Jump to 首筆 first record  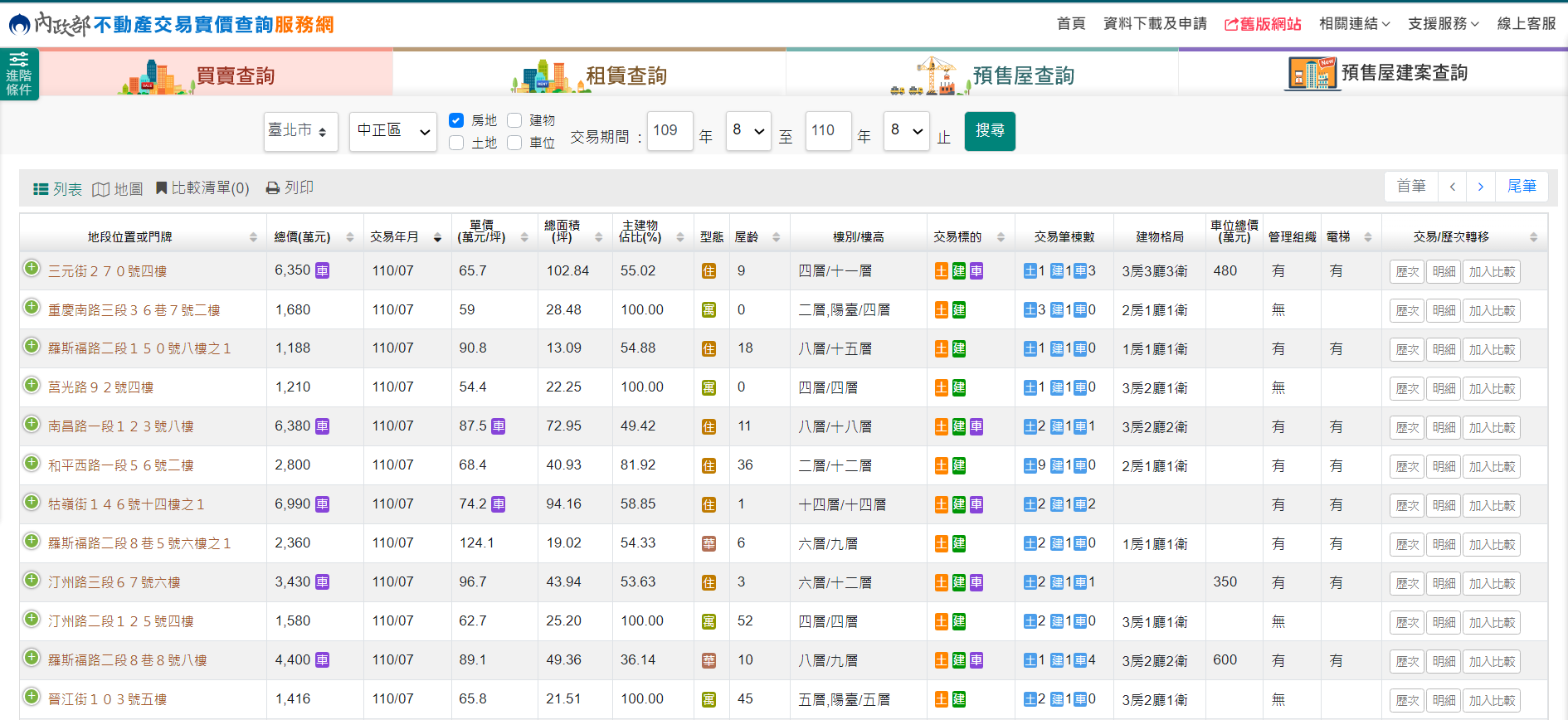(1411, 187)
